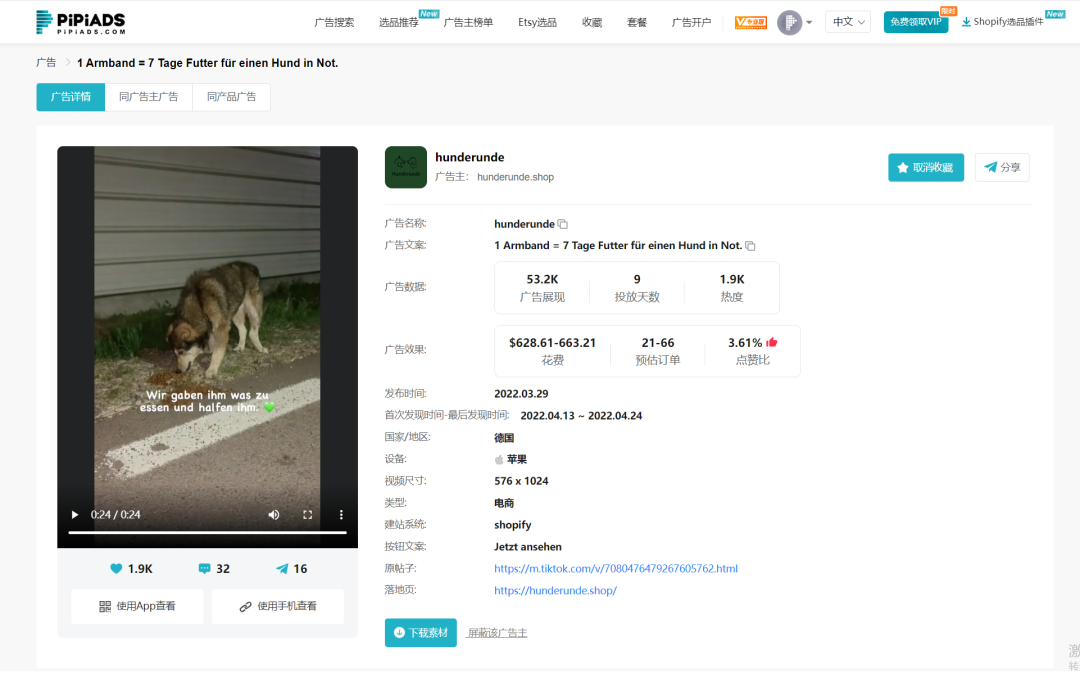Play the video
Screen dimensions: 1080x673
click(75, 515)
